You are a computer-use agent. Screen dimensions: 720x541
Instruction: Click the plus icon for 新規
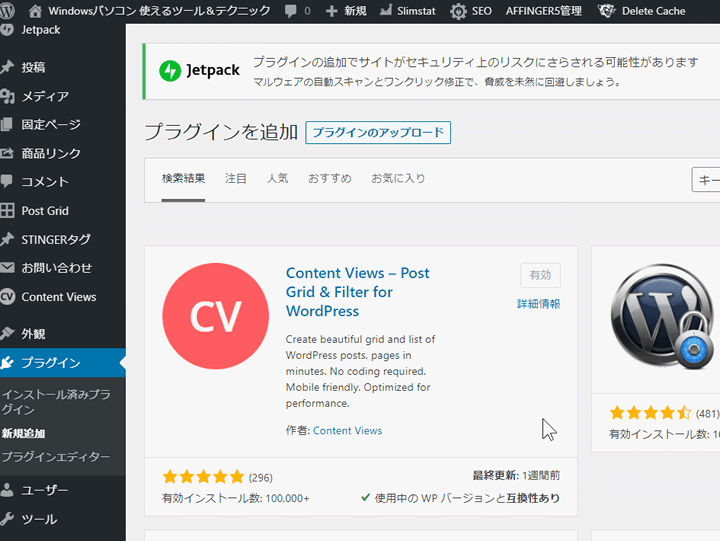(332, 11)
